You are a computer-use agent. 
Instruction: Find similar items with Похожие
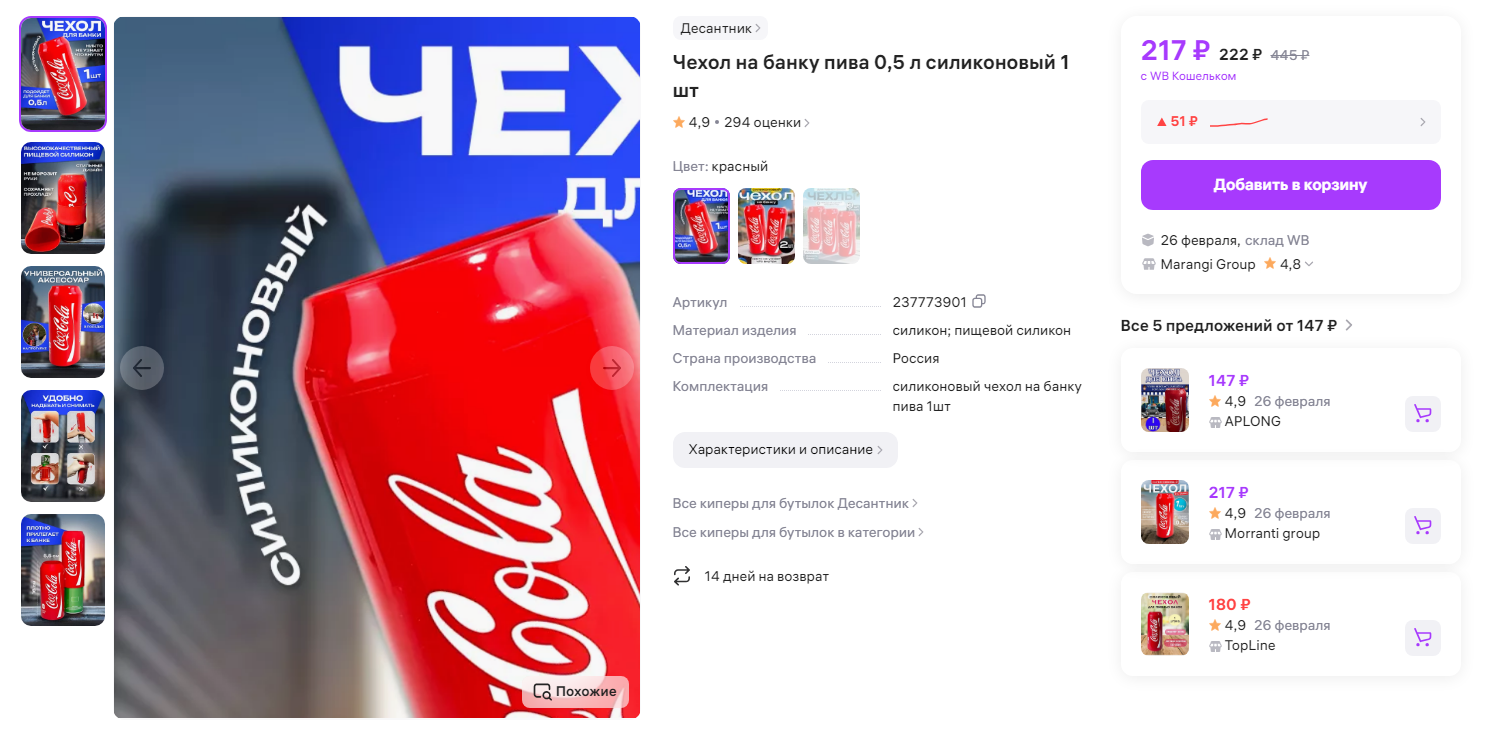(x=575, y=692)
